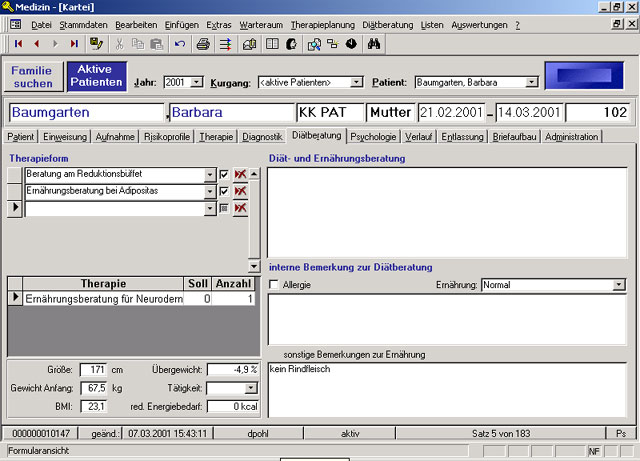This screenshot has width=640, height=461.
Task: Open the Tätigkeit dropdown
Action: (251, 388)
